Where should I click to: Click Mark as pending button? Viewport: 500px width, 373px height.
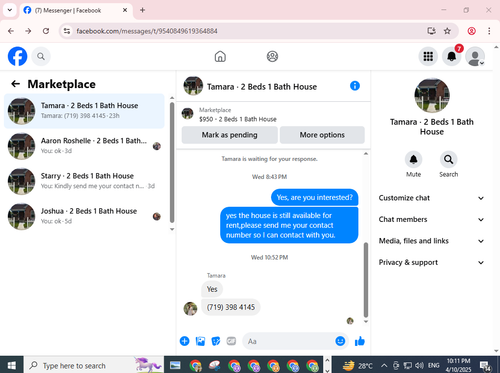[229, 135]
